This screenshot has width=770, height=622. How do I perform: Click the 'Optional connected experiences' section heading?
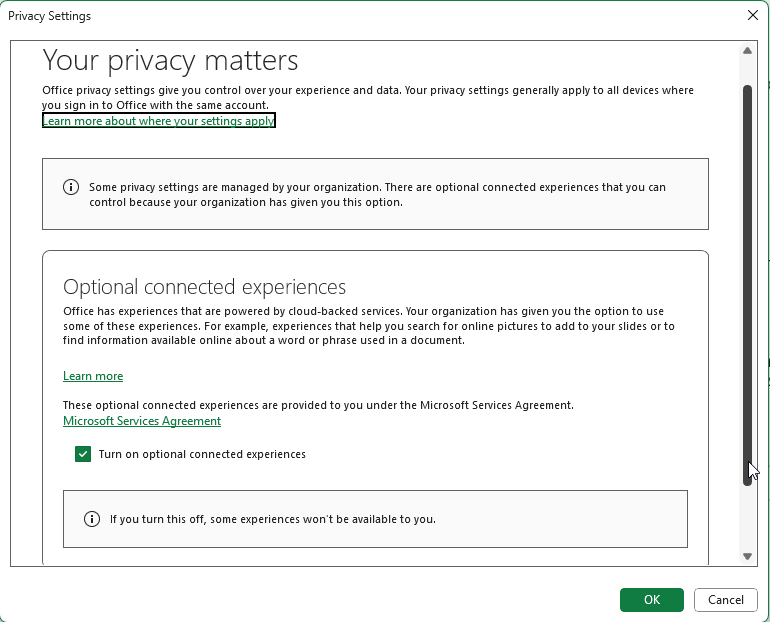204,287
